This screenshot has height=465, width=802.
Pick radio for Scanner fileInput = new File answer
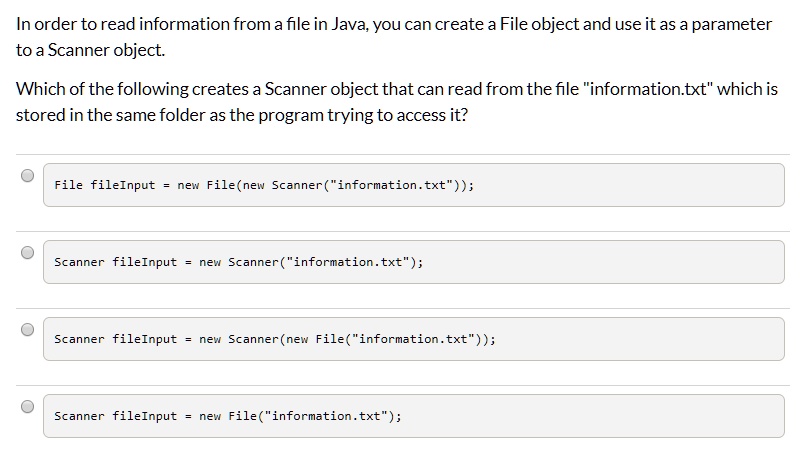tap(27, 406)
